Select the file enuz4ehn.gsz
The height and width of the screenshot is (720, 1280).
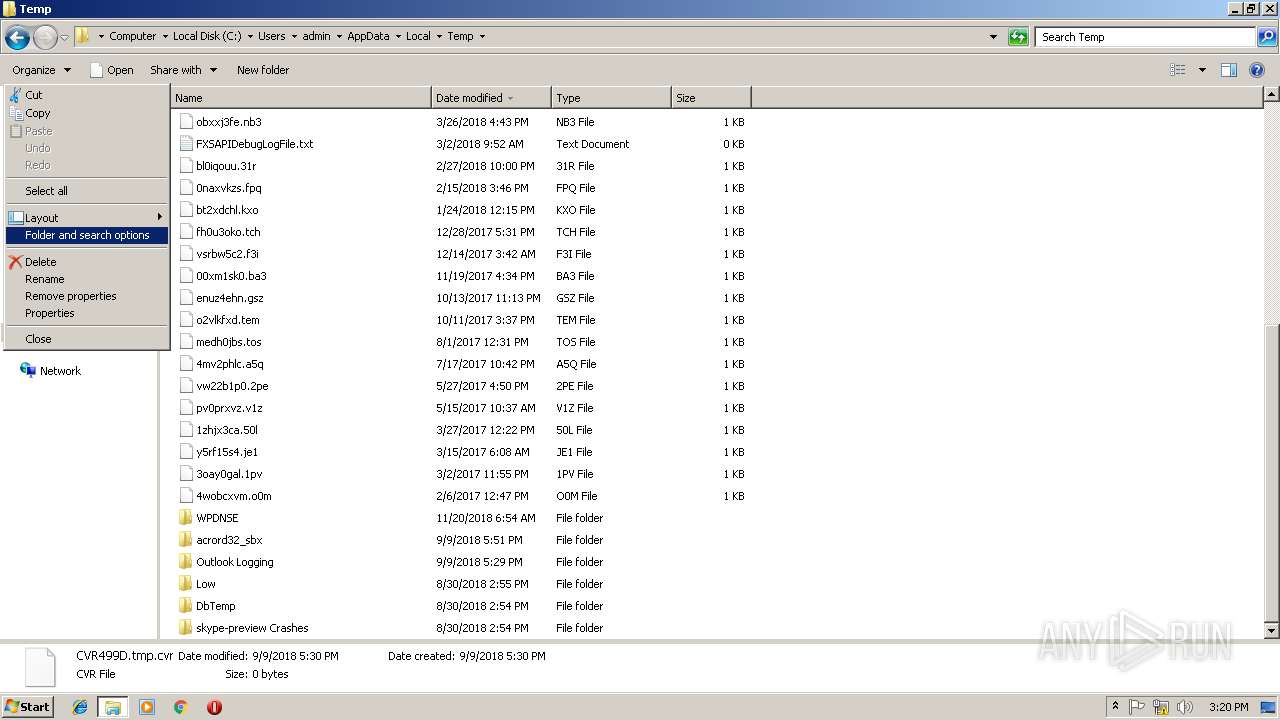[x=230, y=298]
